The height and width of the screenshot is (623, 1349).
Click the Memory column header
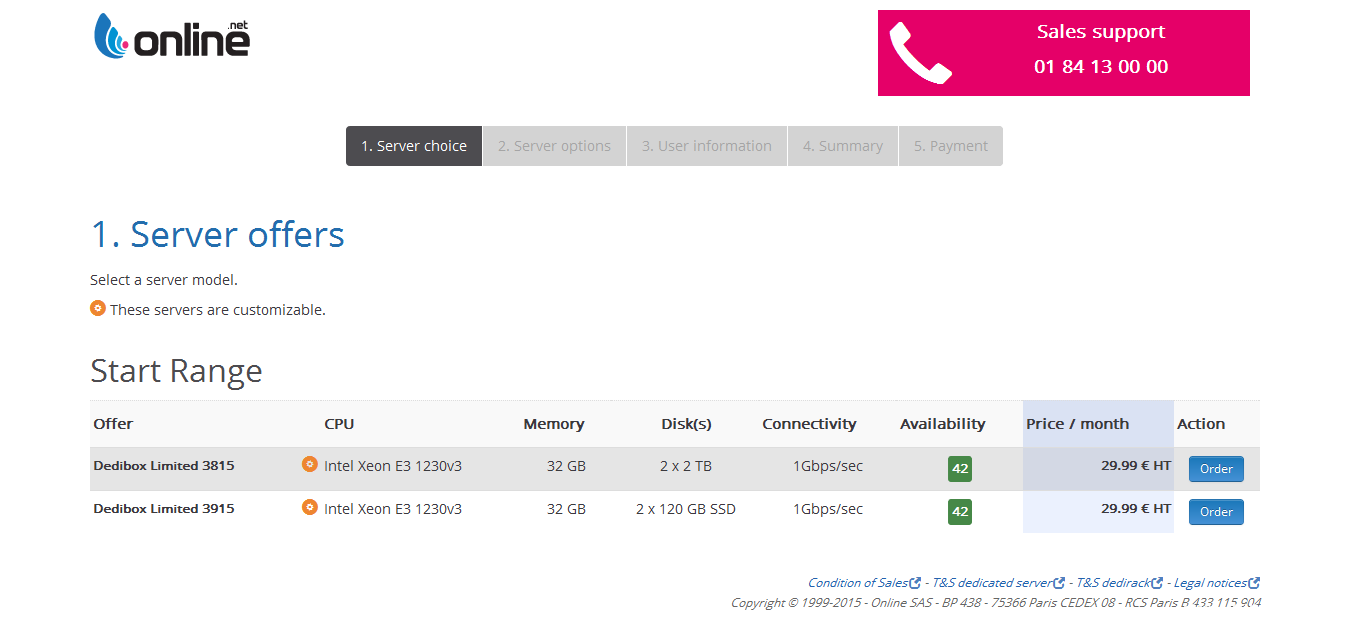click(554, 424)
